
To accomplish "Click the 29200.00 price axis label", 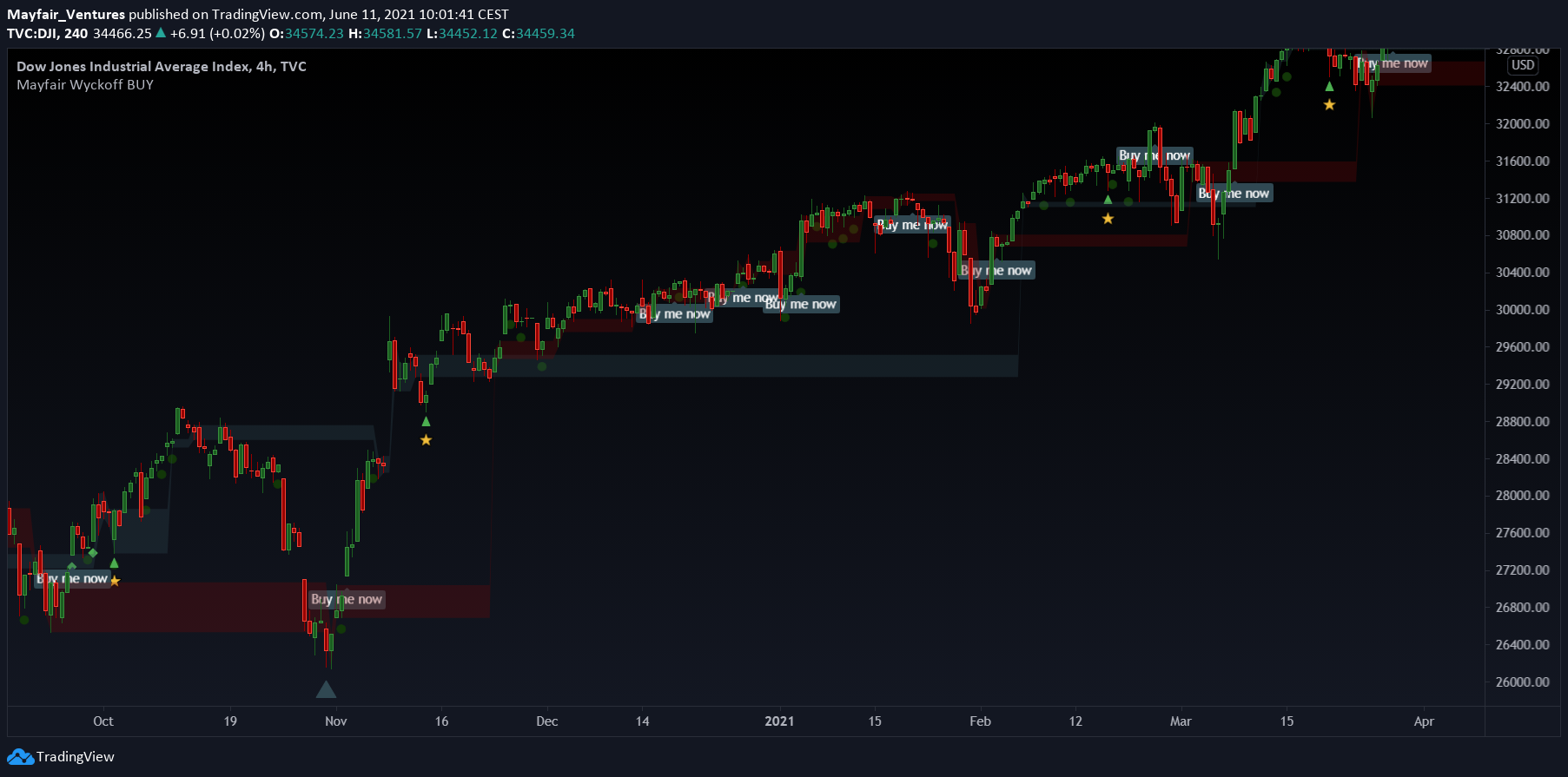I will click(1522, 384).
